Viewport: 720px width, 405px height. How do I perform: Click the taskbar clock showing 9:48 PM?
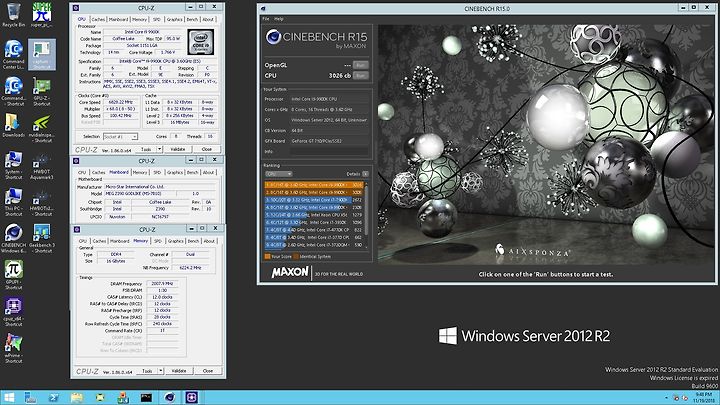[x=703, y=398]
